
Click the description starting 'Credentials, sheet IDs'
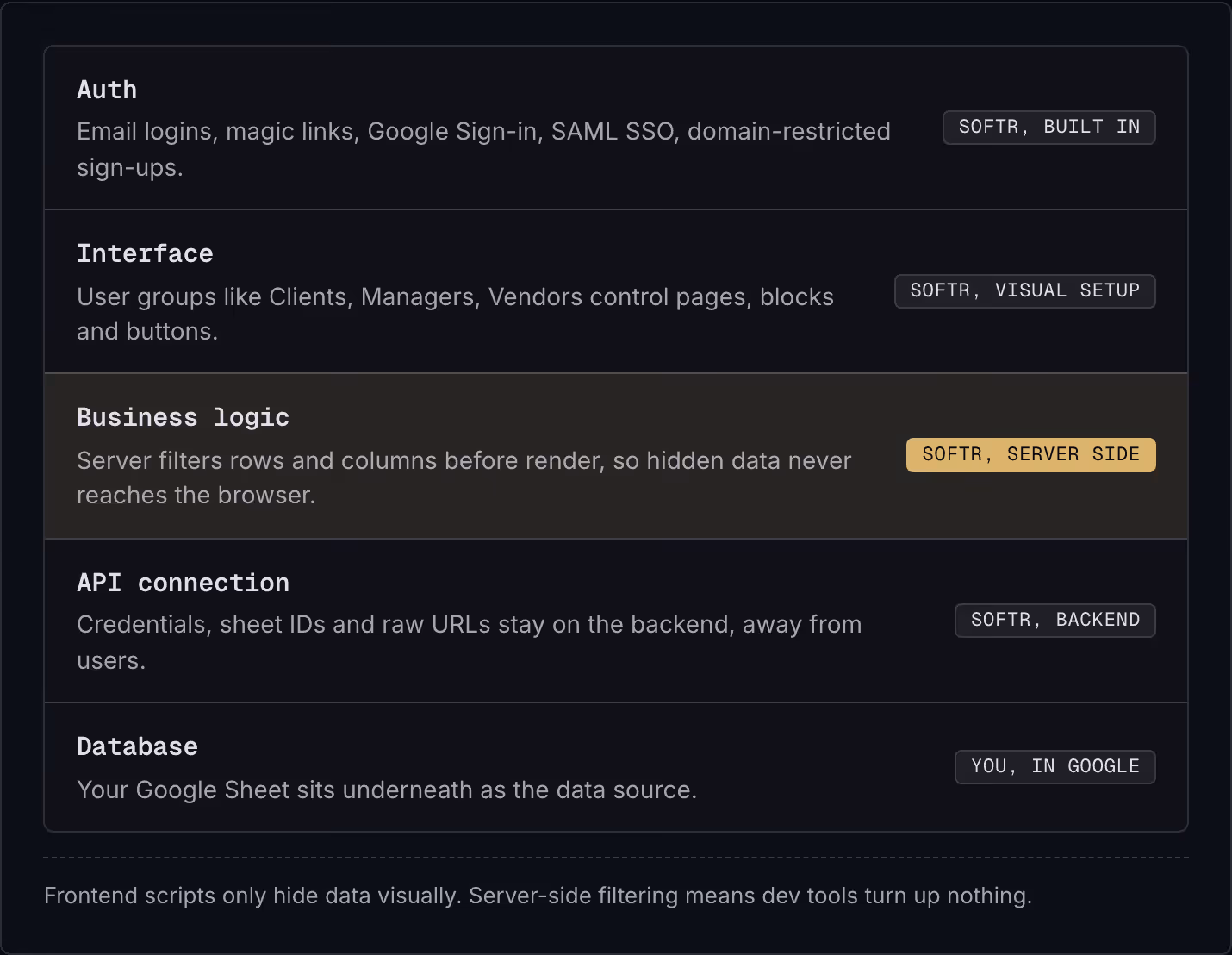(x=469, y=642)
